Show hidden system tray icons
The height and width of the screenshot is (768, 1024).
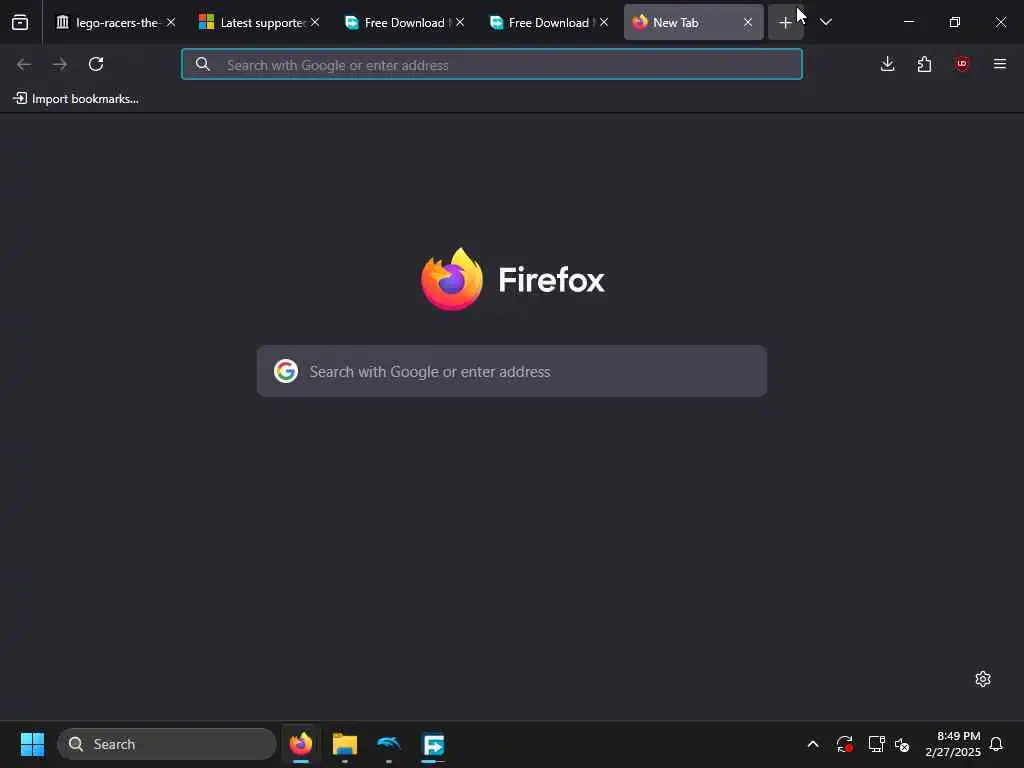coord(813,744)
